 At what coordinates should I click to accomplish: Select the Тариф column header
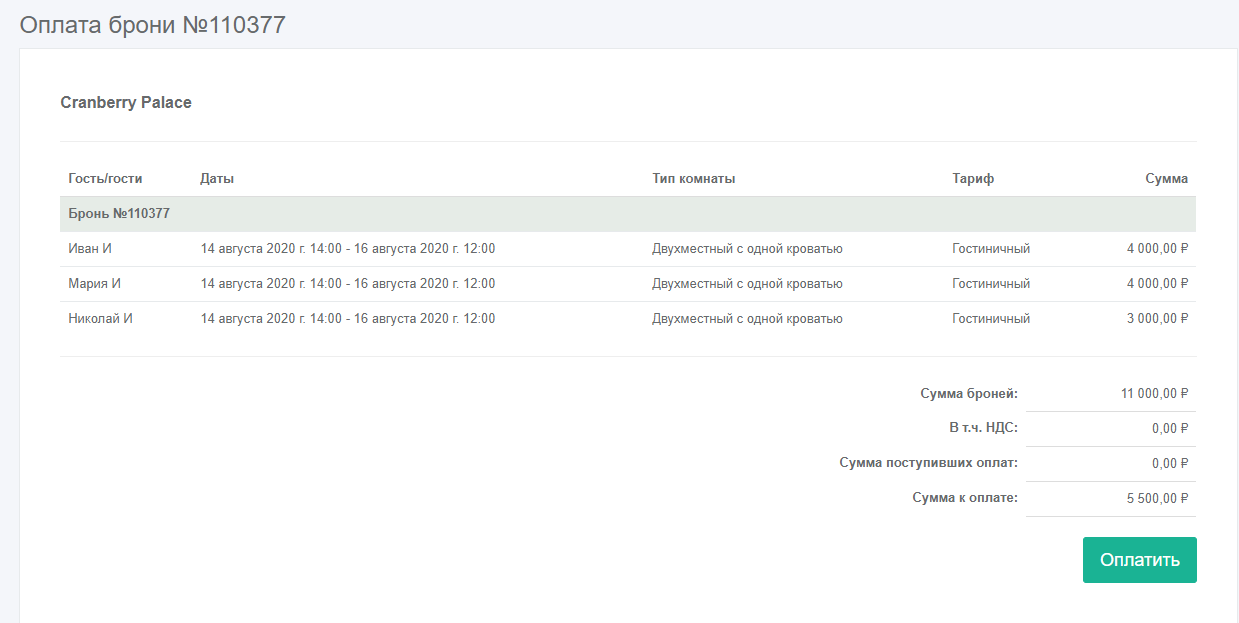pyautogui.click(x=973, y=179)
